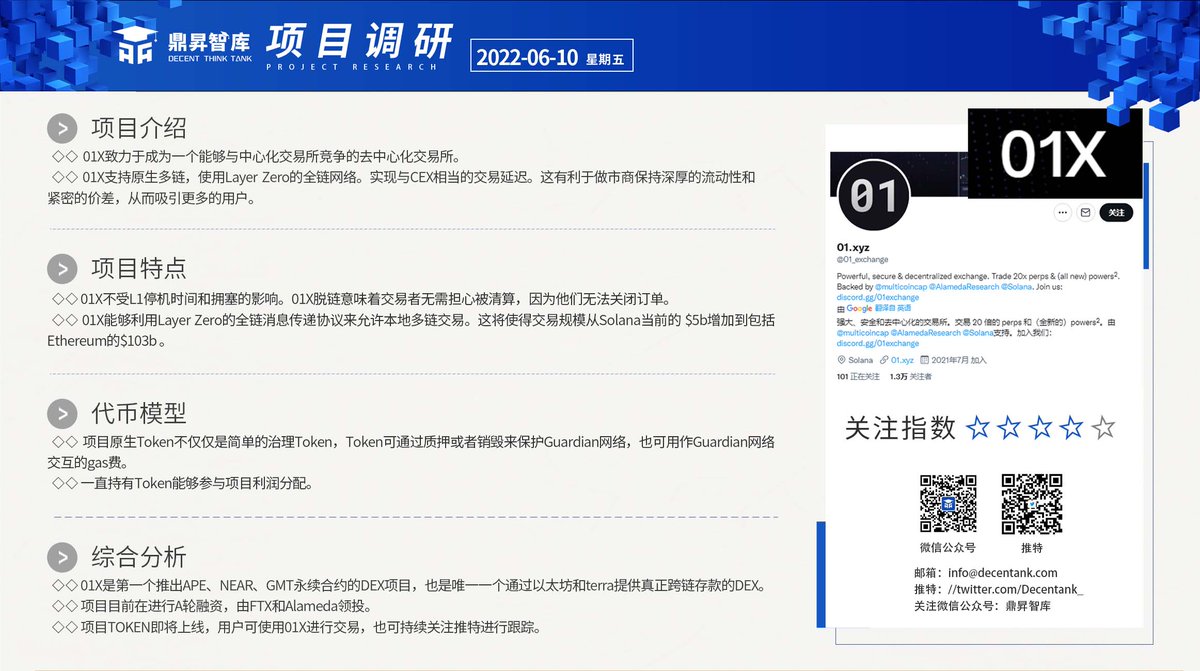
Task: Click the large black 01X logo banner
Action: (x=1055, y=153)
